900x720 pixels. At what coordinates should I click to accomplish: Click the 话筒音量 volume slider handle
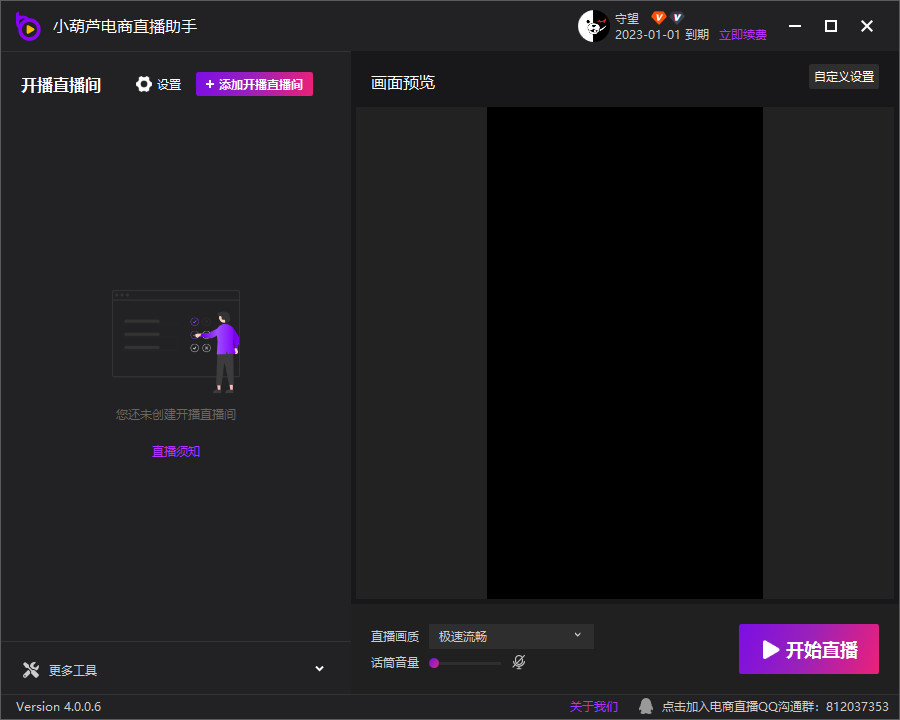(434, 662)
